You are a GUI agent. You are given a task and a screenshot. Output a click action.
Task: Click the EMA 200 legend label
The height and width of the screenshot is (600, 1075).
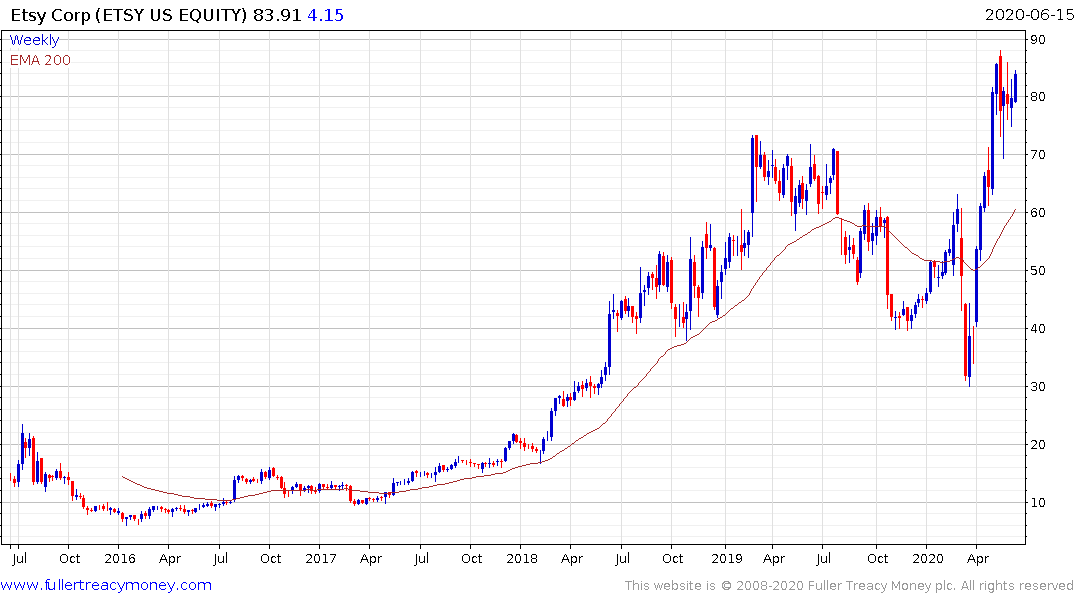click(40, 60)
